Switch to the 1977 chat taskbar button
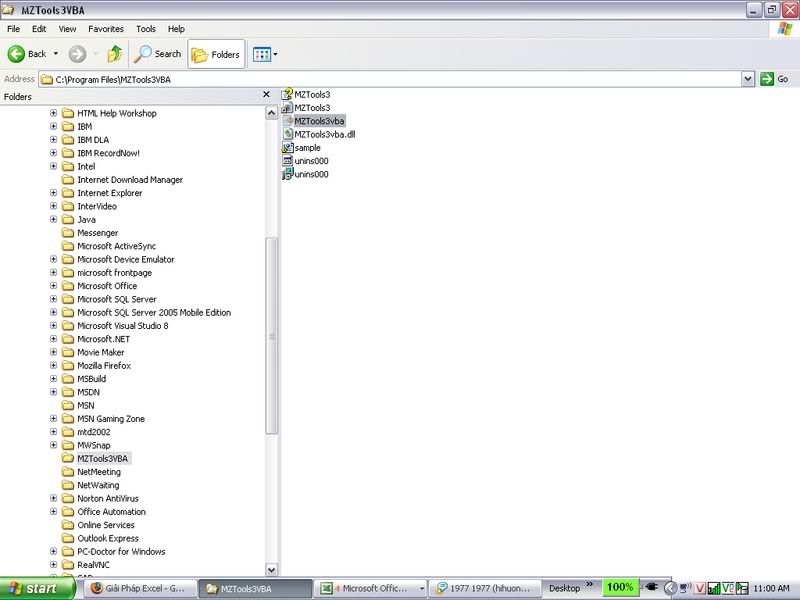800x600 pixels. point(484,588)
